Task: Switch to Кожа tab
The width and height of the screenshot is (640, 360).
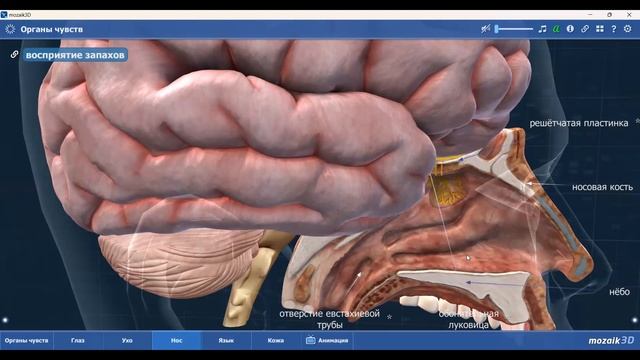Action: [276, 340]
